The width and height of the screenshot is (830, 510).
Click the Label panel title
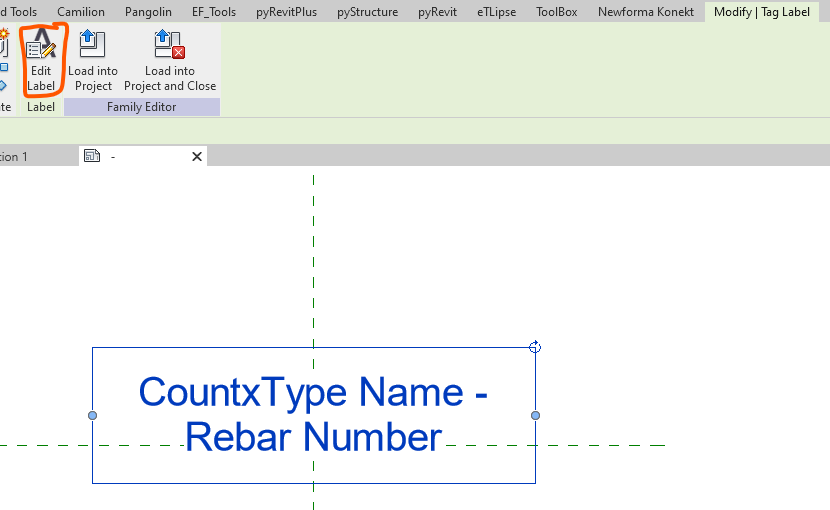[x=41, y=107]
